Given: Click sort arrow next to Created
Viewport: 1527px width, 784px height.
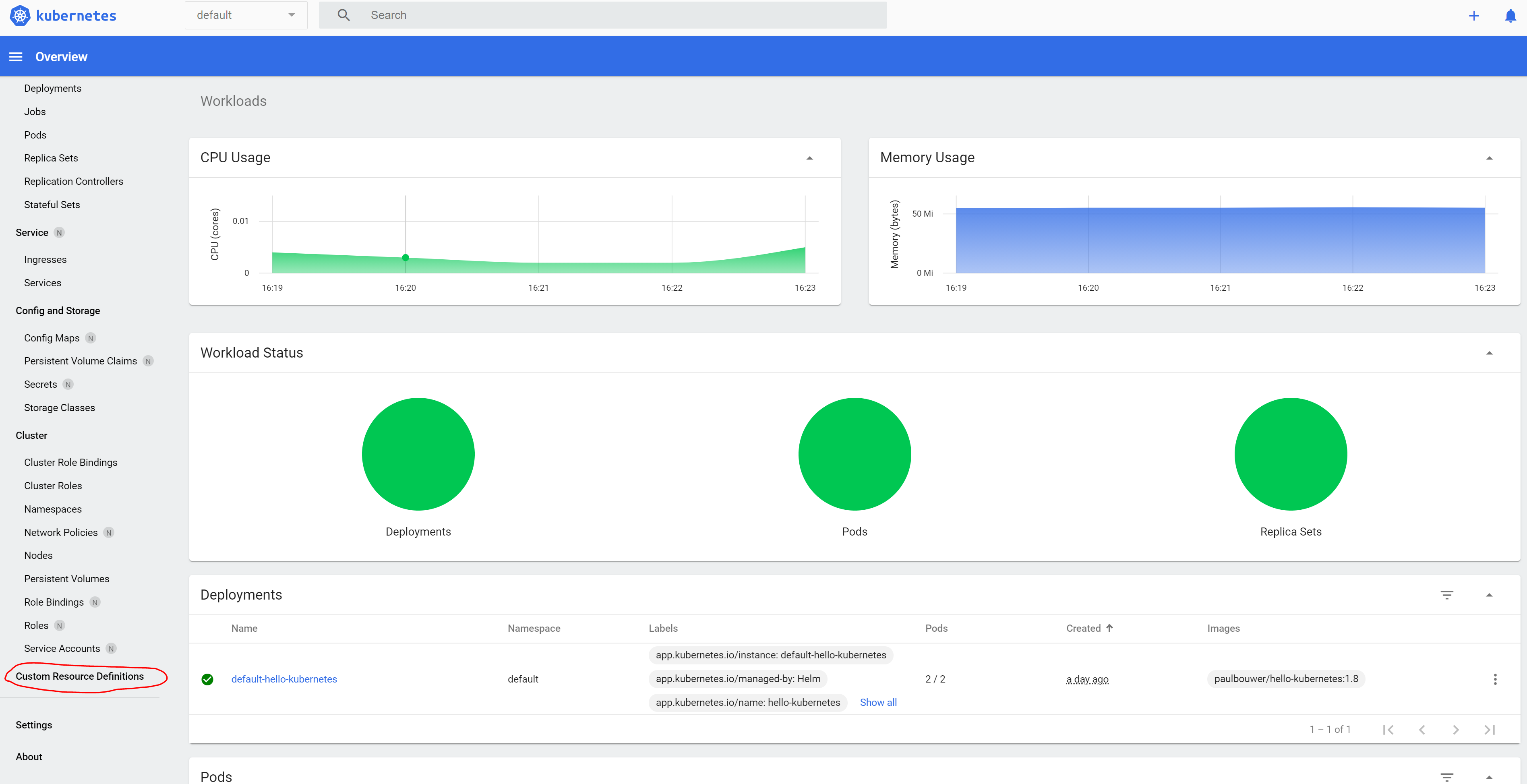Looking at the screenshot, I should tap(1110, 628).
